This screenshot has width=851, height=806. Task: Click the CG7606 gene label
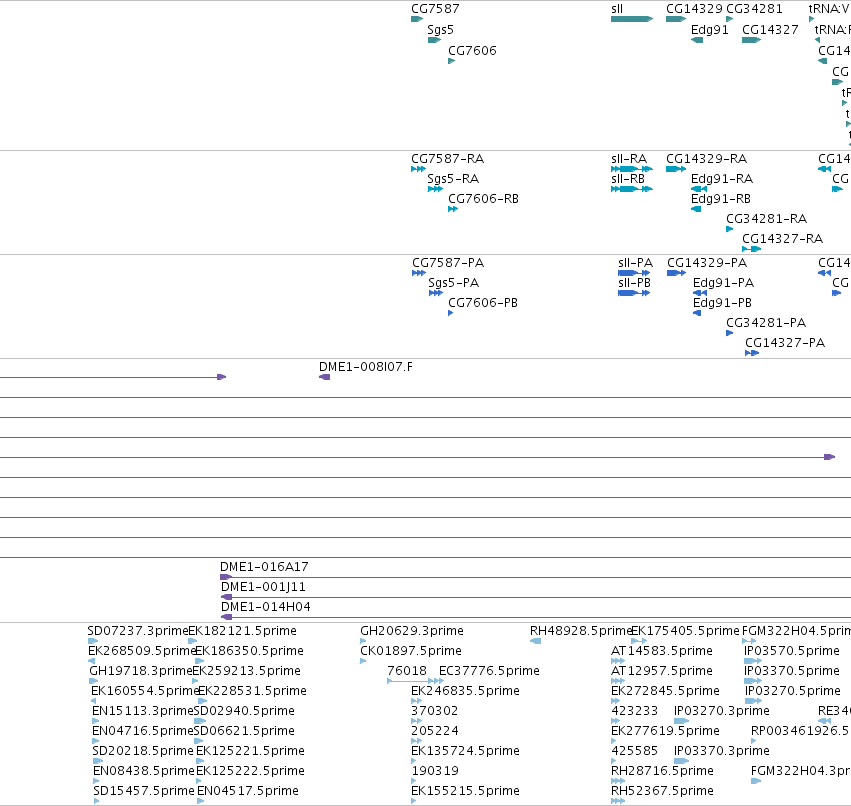[x=472, y=51]
